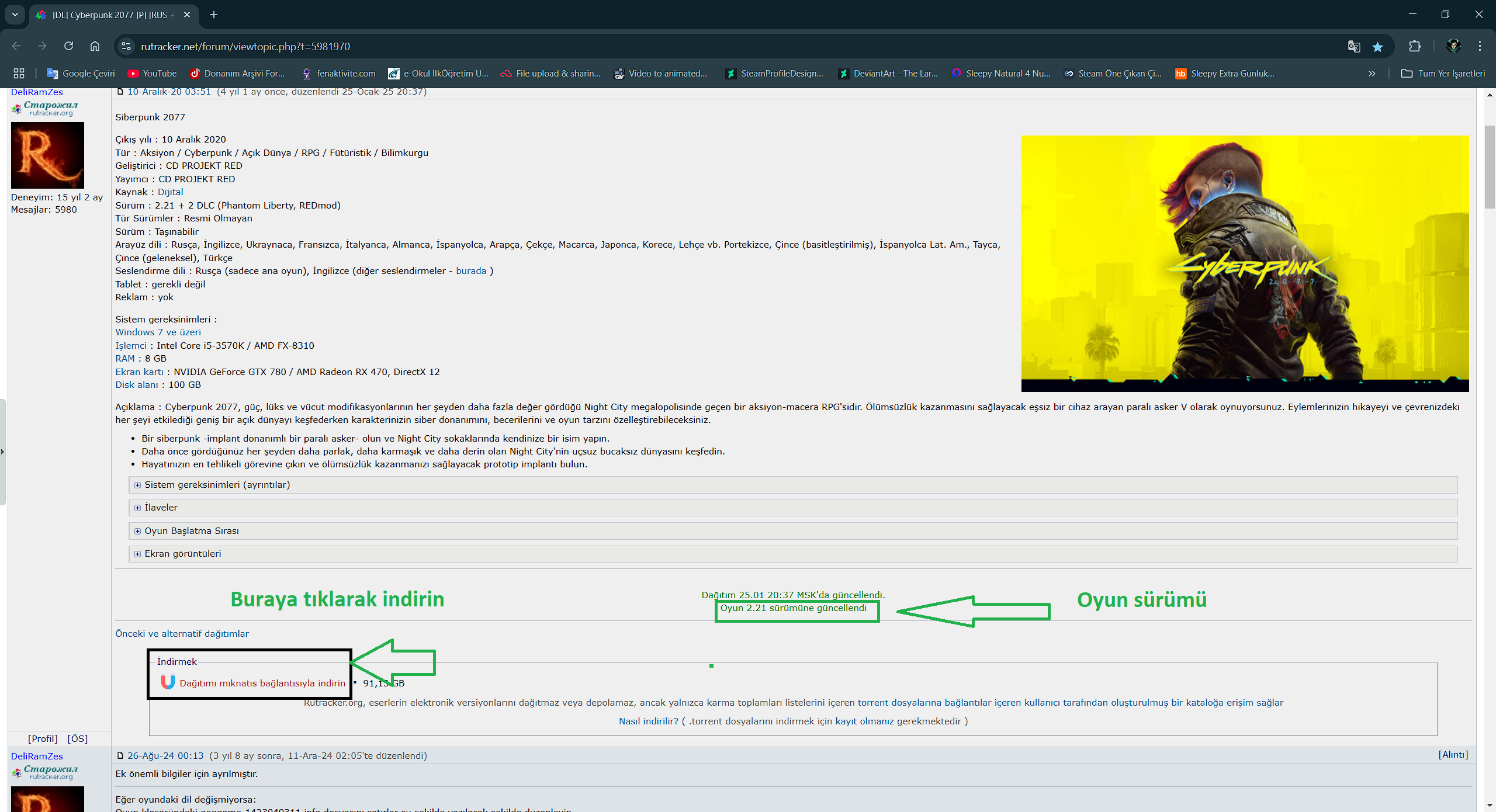This screenshot has height=812, width=1496.
Task: Open the SteamProfileDesign bookmark
Action: (x=775, y=74)
